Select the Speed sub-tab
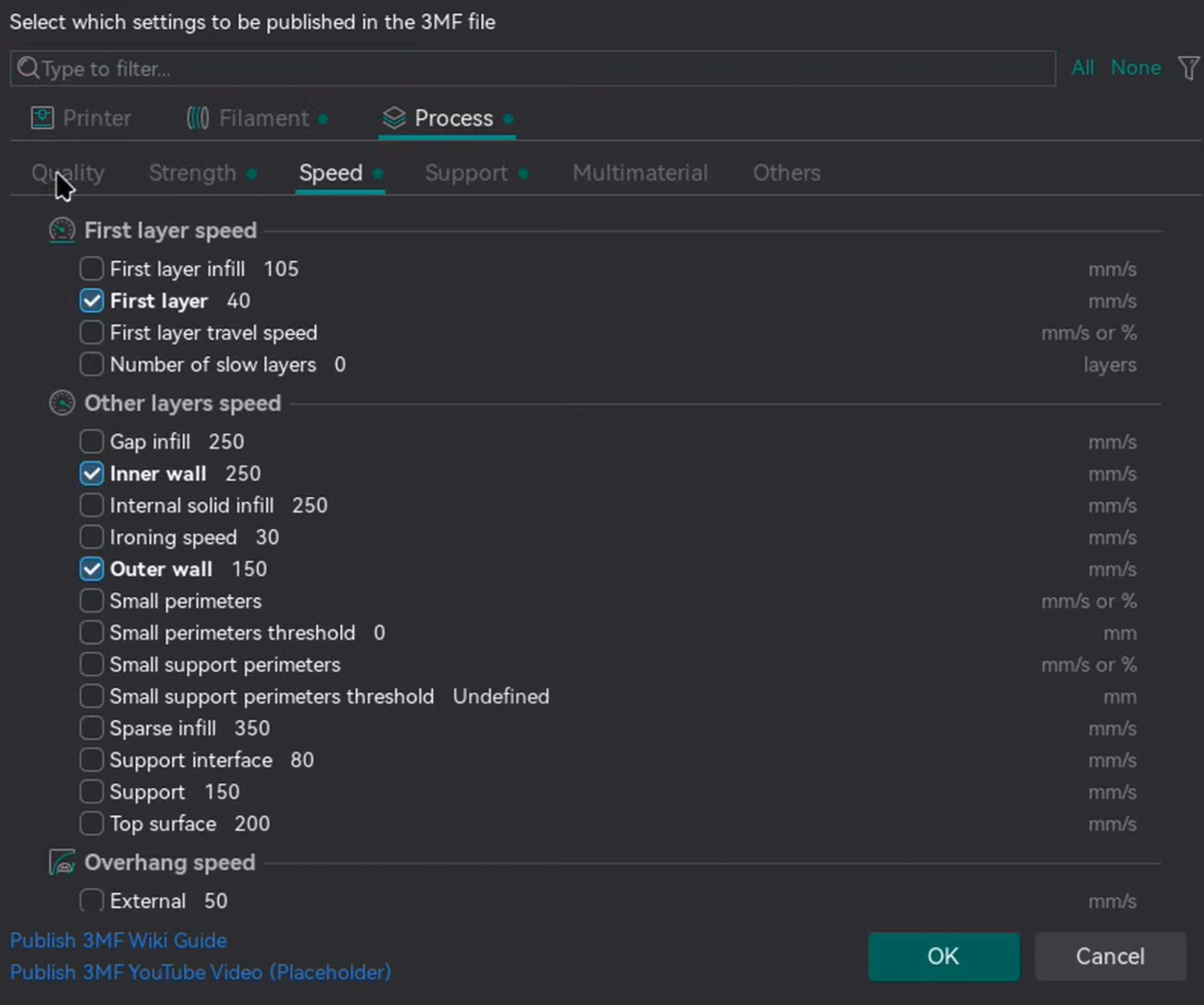 click(340, 173)
